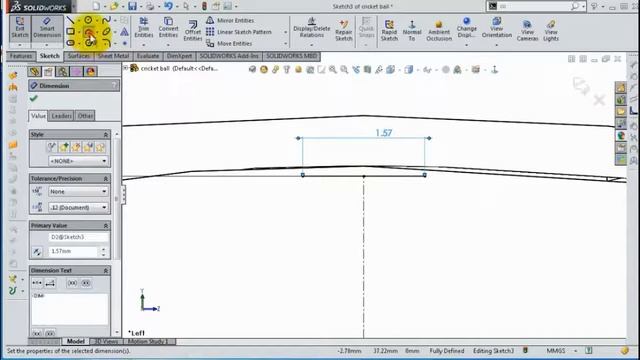The height and width of the screenshot is (360, 640).
Task: Switch to Other tab in Dimension panel
Action: [85, 116]
